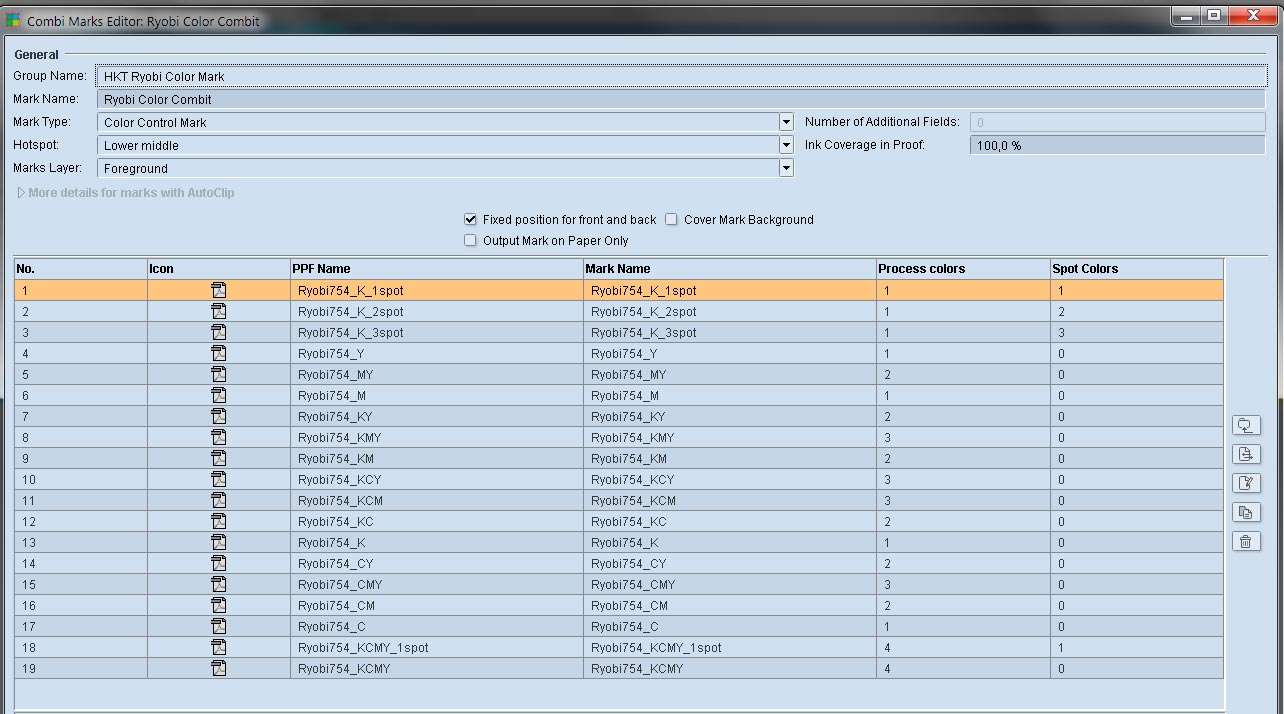Select Mark Name cell Ryobi754_KC

tap(730, 521)
